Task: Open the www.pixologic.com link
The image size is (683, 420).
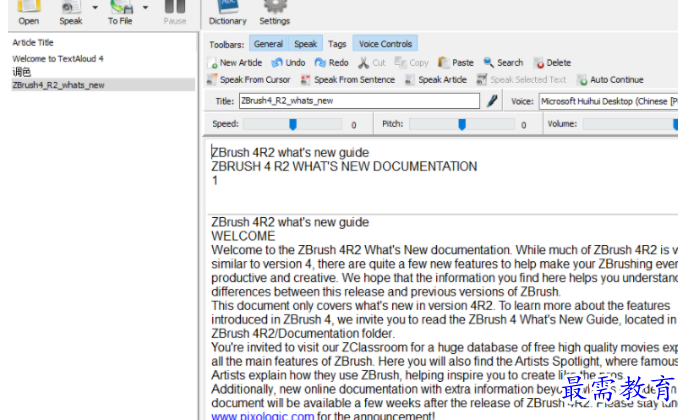Action: click(263, 416)
